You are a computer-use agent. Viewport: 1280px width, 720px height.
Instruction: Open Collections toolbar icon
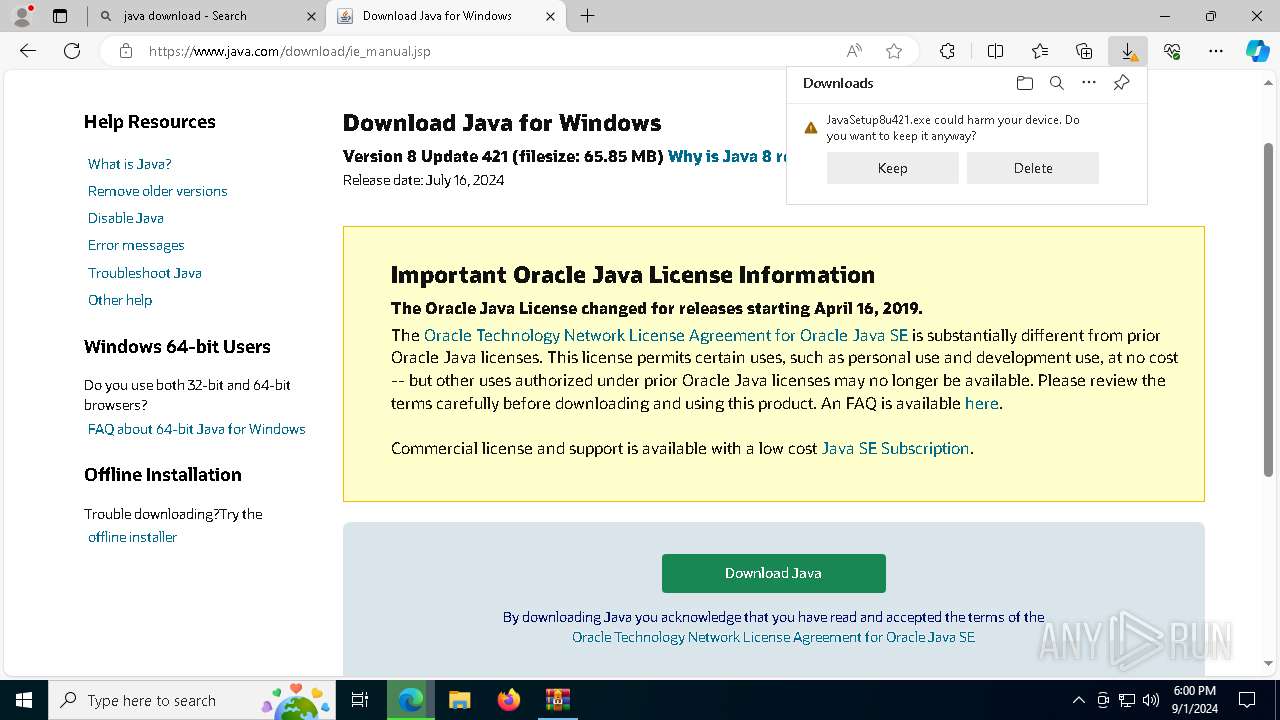[x=1084, y=51]
